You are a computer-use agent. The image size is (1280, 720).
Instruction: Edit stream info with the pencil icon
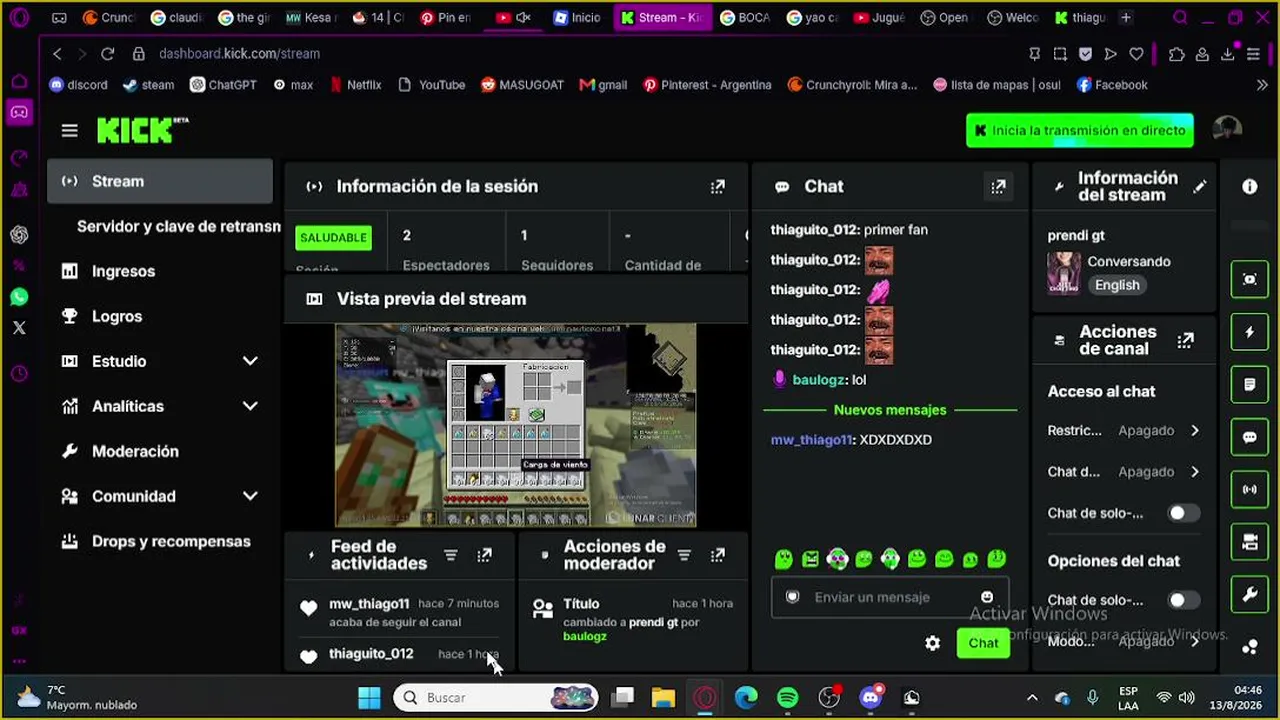click(1199, 187)
